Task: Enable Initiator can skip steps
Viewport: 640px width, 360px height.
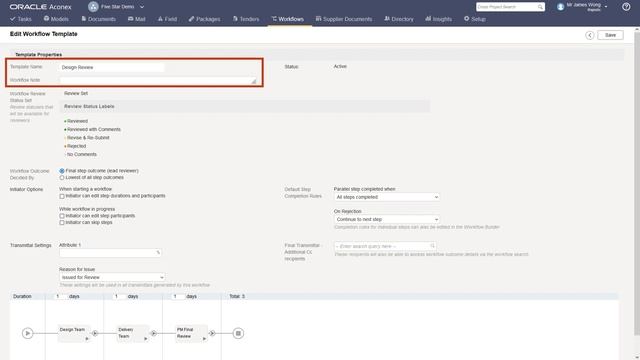Action: click(x=62, y=223)
